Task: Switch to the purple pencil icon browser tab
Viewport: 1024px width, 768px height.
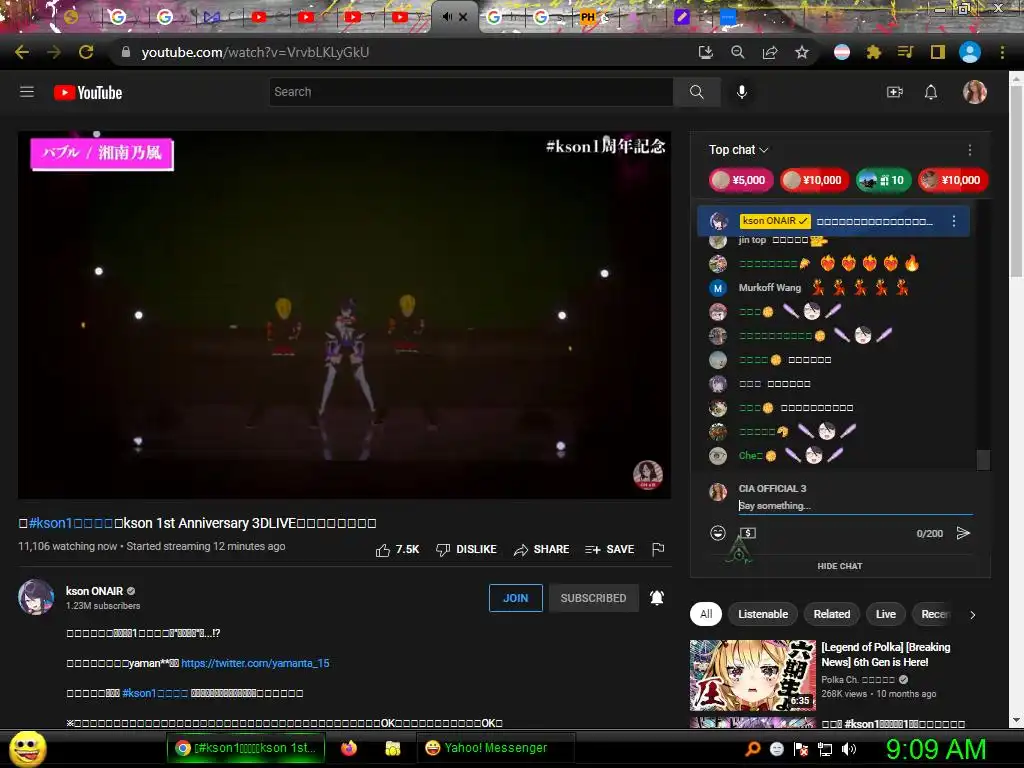Action: (x=682, y=17)
